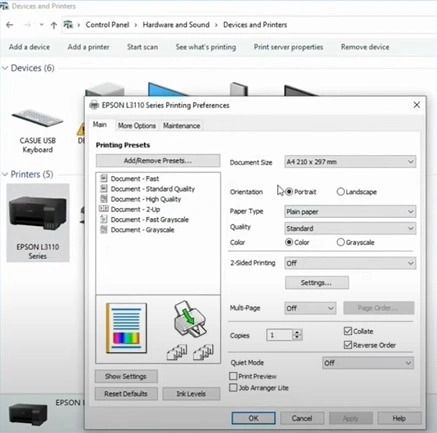
Task: Click the Help button
Action: tap(399, 418)
